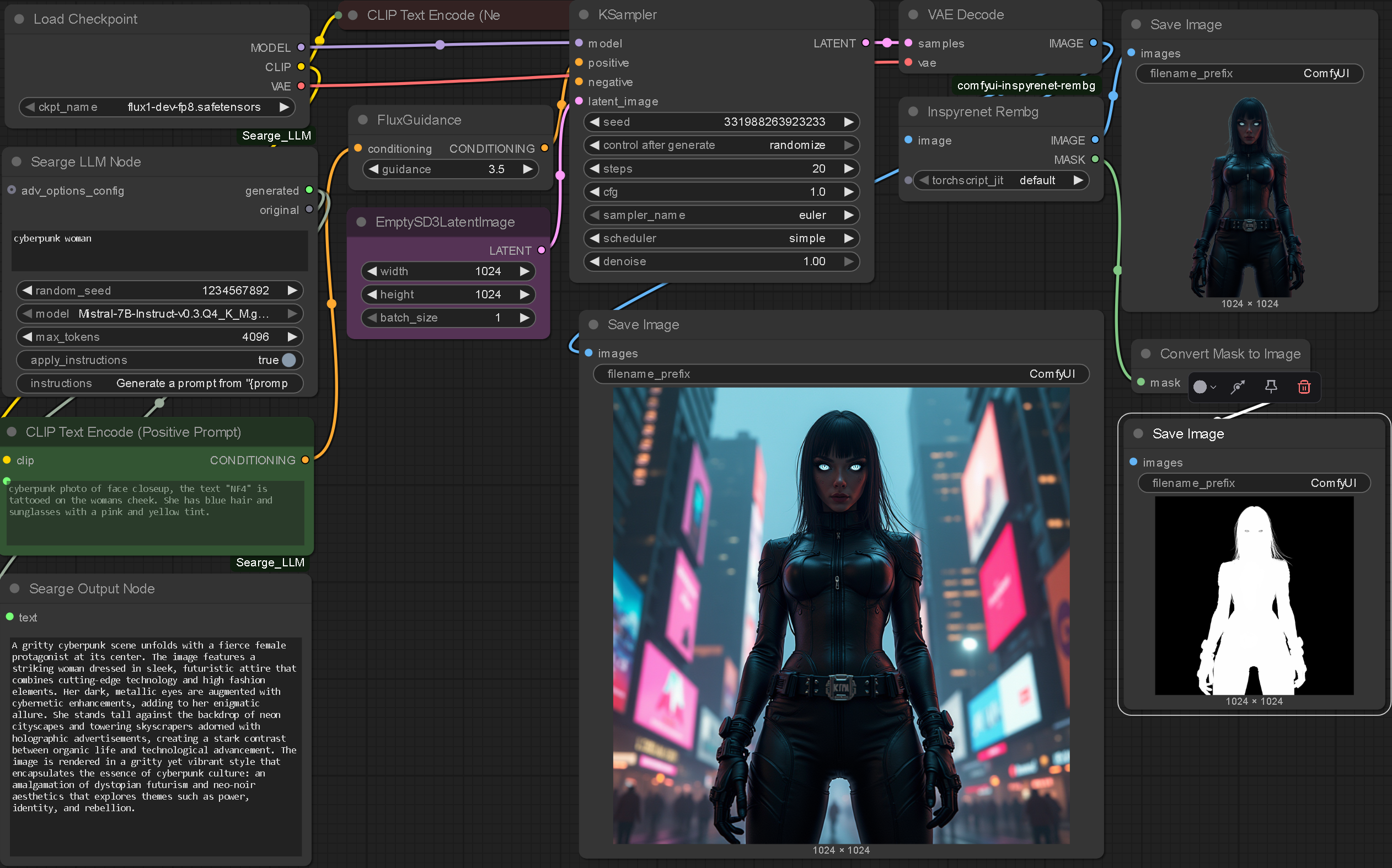Click the Searge Output Node generated text box

tap(156, 746)
